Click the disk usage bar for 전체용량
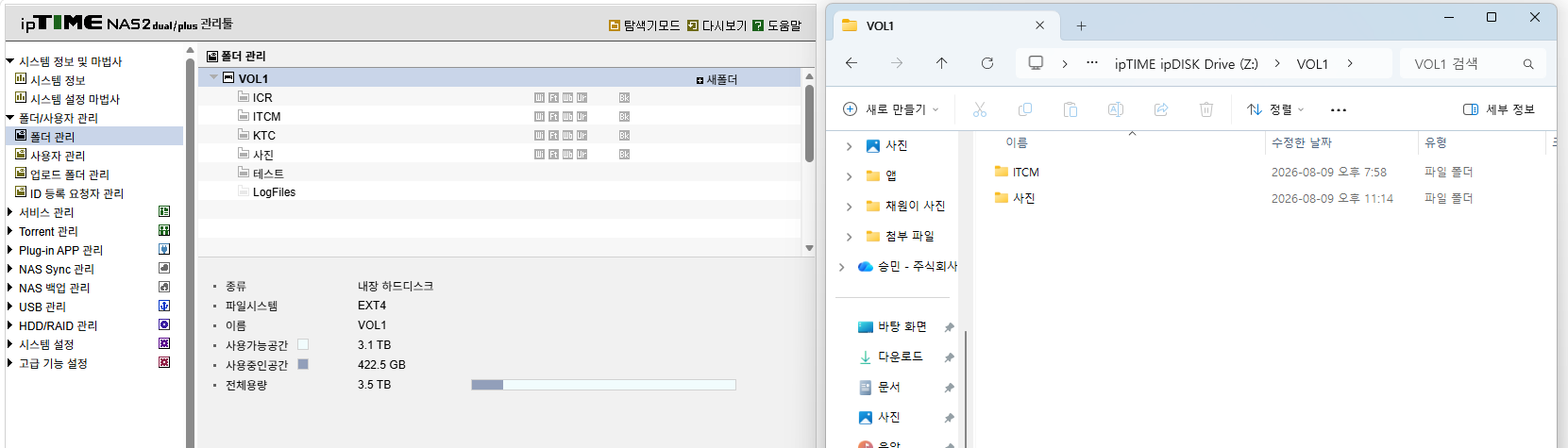The image size is (1568, 448). (x=603, y=385)
